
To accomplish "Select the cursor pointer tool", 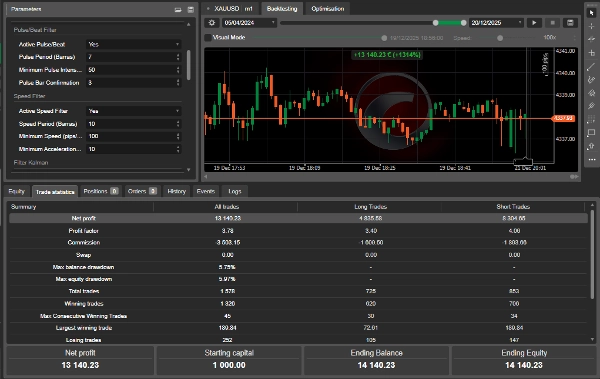I will tap(592, 13).
